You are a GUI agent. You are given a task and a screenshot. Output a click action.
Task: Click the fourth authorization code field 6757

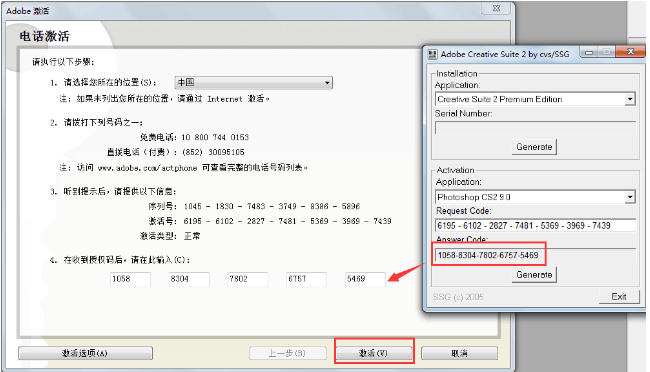306,279
